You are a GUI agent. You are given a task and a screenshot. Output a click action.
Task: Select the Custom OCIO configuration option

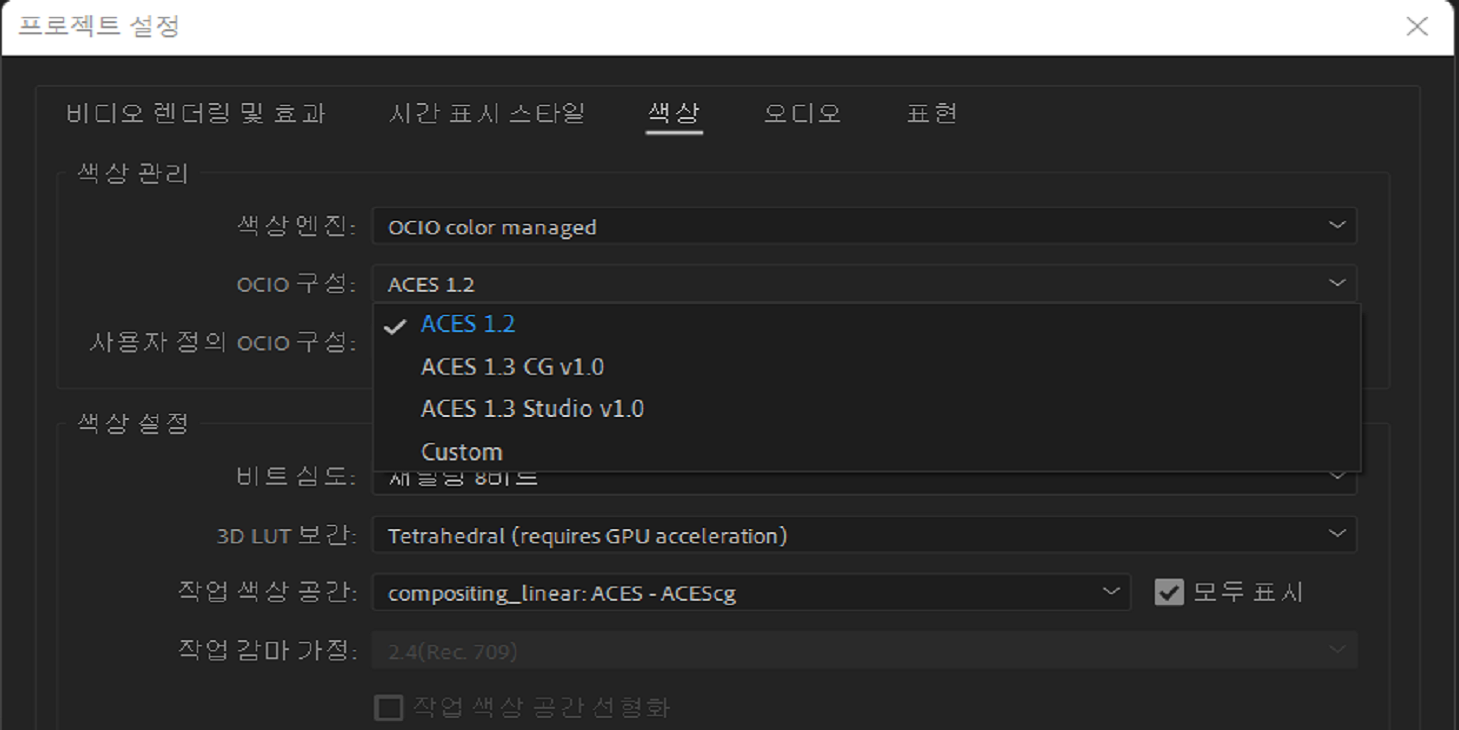pos(462,450)
